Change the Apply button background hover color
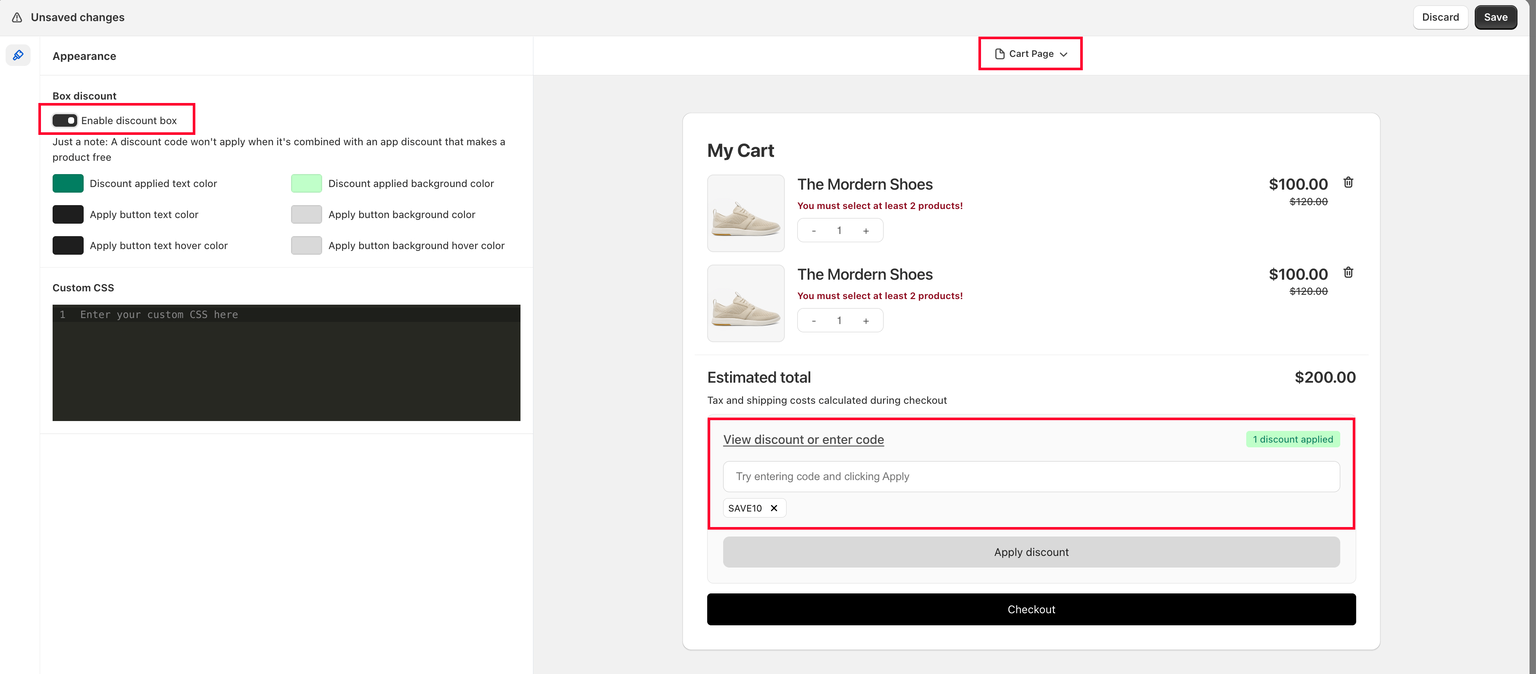The image size is (1536, 674). 306,246
